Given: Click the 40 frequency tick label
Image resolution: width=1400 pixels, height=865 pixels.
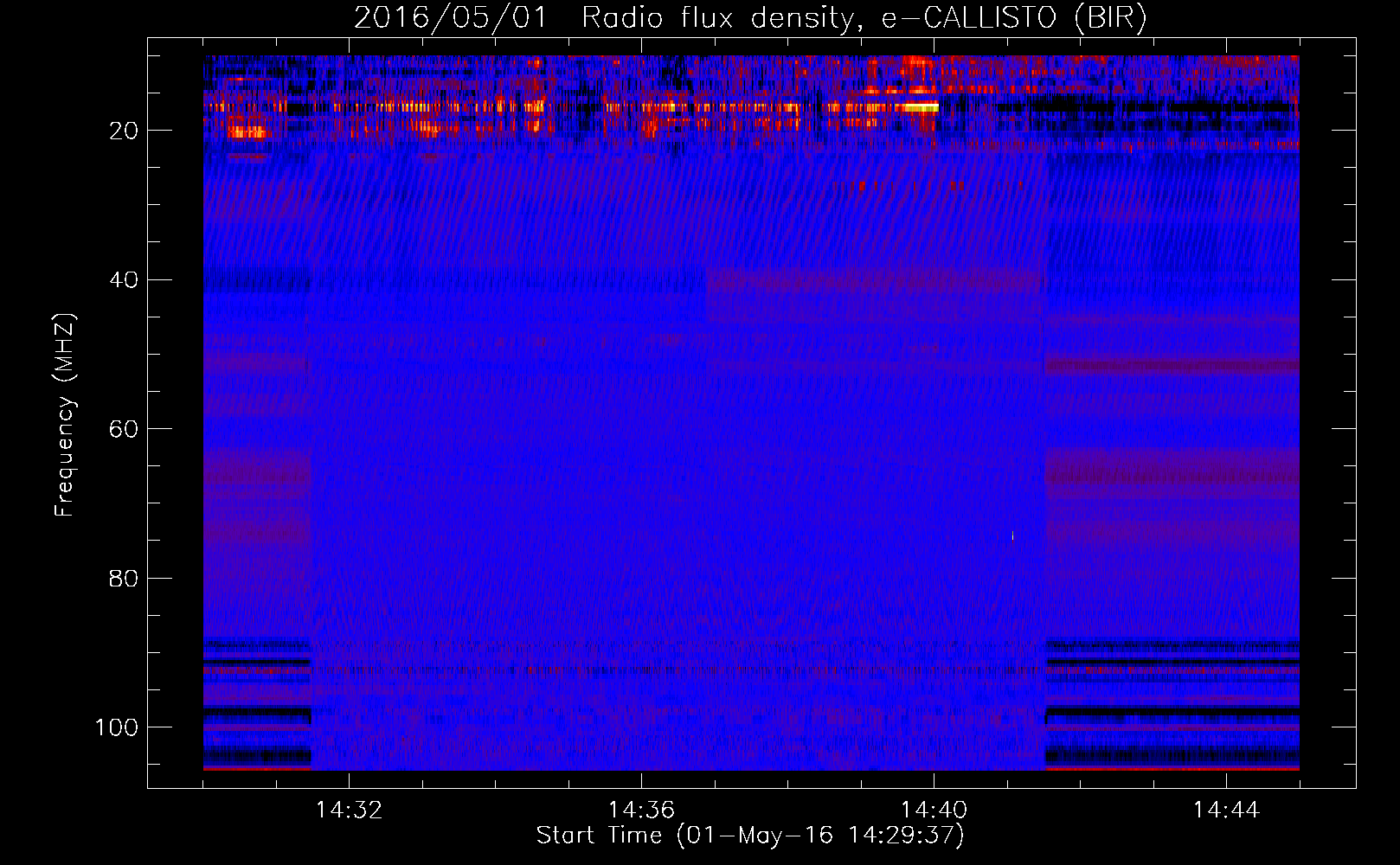Looking at the screenshot, I should 124,280.
